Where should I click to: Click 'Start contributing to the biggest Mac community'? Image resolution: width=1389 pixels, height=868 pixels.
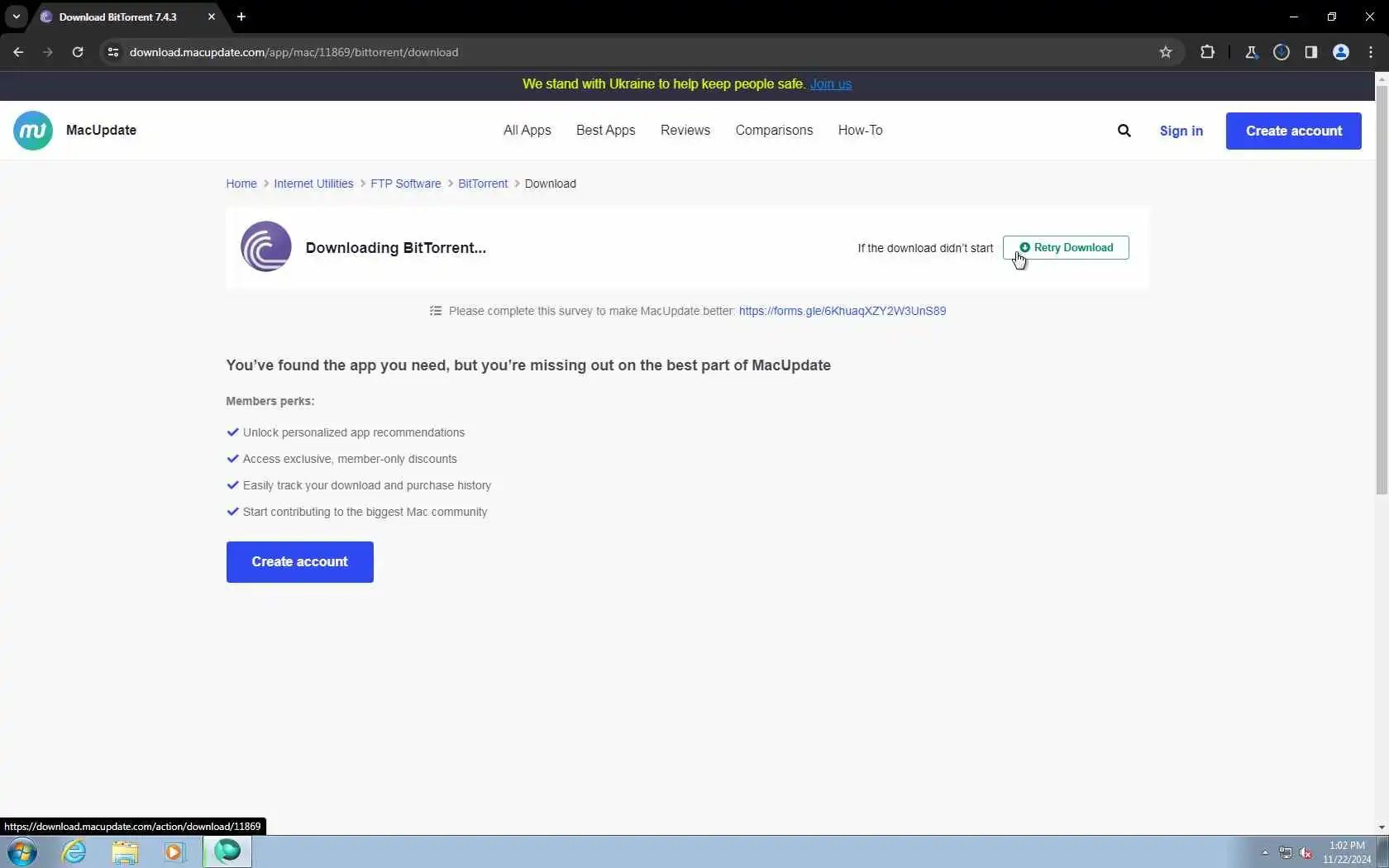[365, 512]
